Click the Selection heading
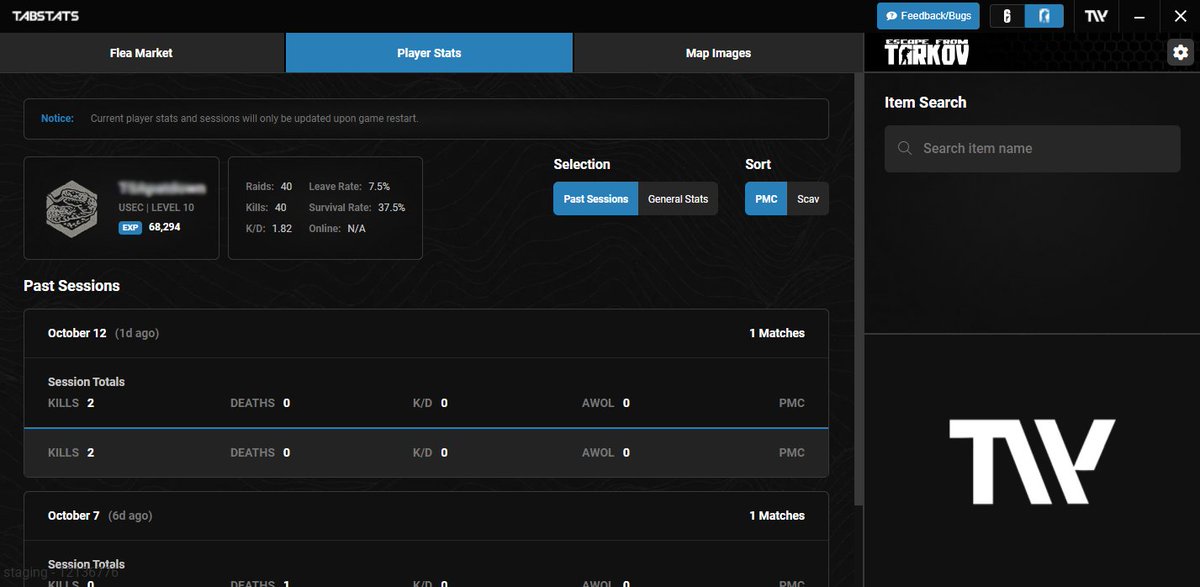The height and width of the screenshot is (587, 1200). [x=582, y=164]
